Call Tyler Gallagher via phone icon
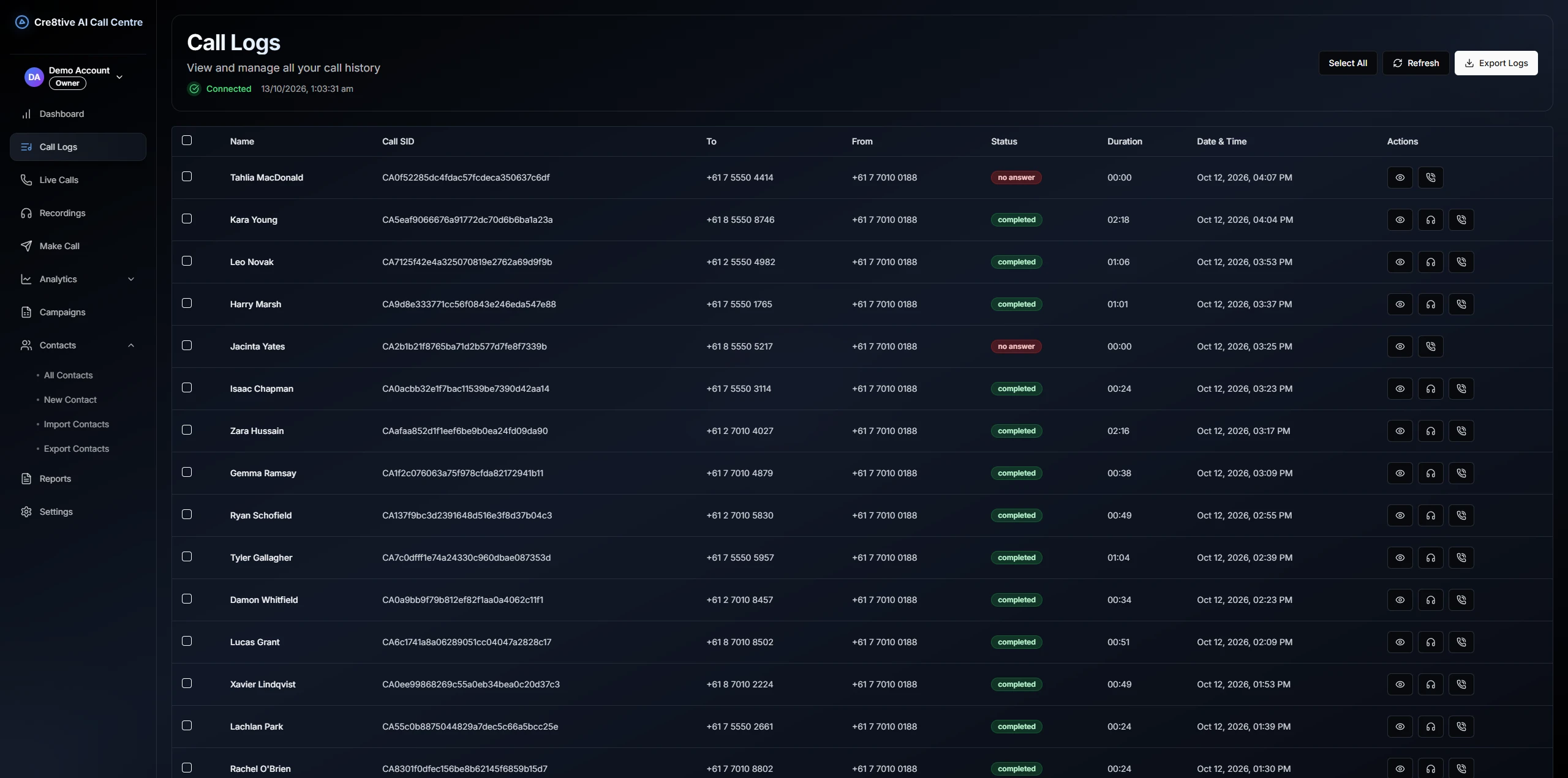 click(1461, 558)
